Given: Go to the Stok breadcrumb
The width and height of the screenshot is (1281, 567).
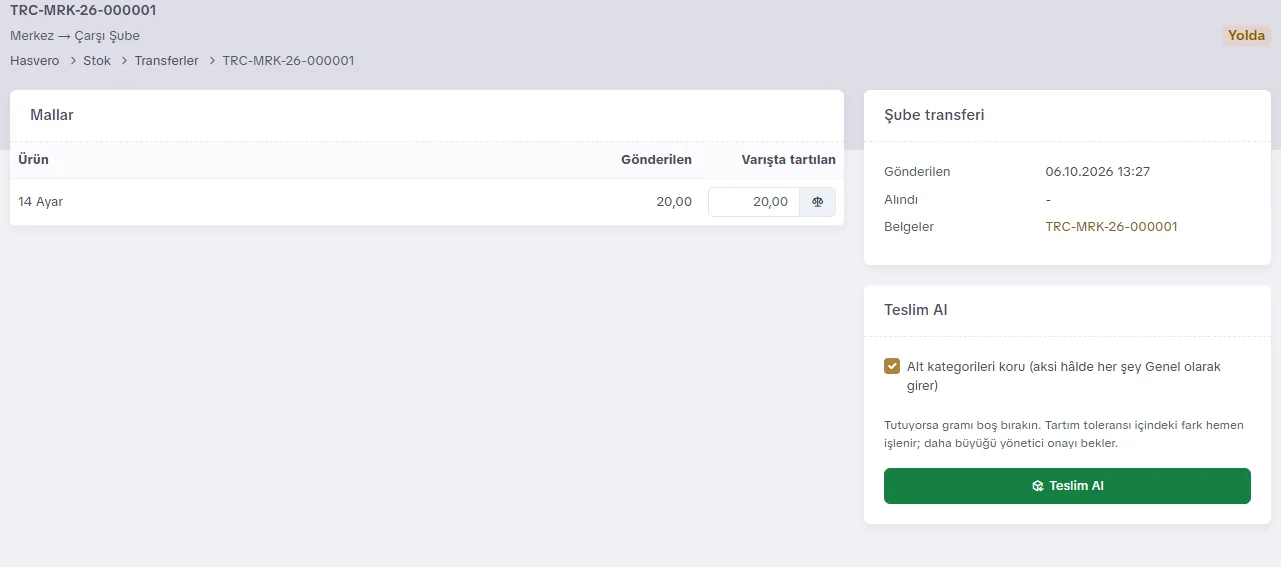Looking at the screenshot, I should [97, 61].
